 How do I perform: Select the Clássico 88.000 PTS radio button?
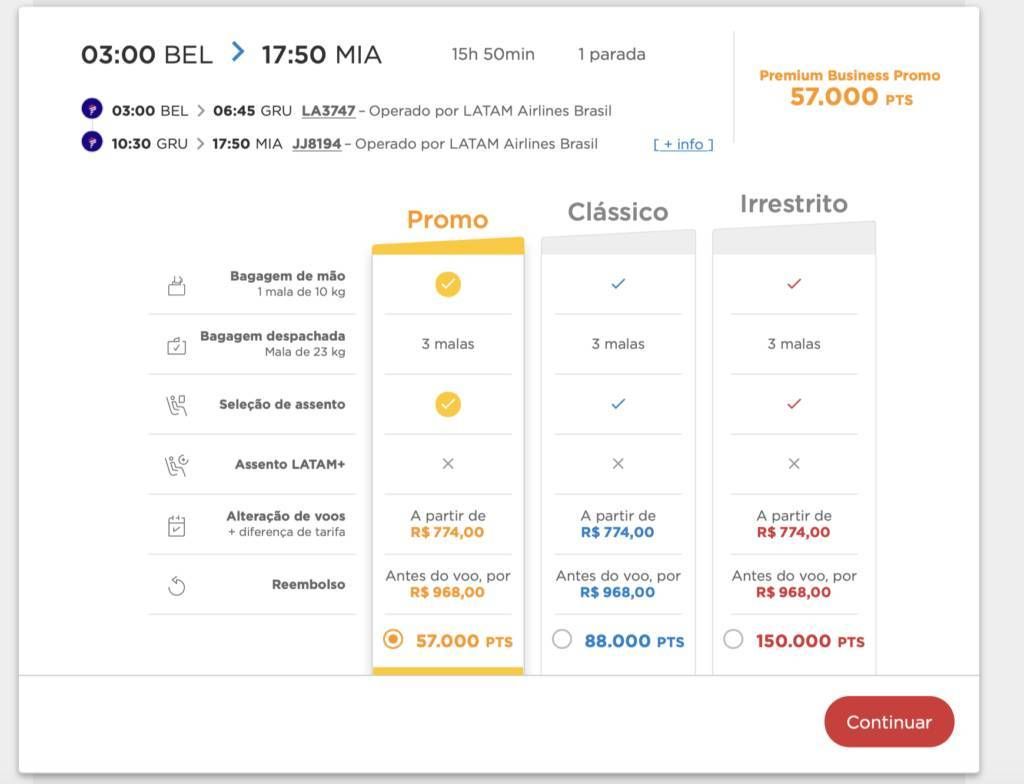click(562, 639)
